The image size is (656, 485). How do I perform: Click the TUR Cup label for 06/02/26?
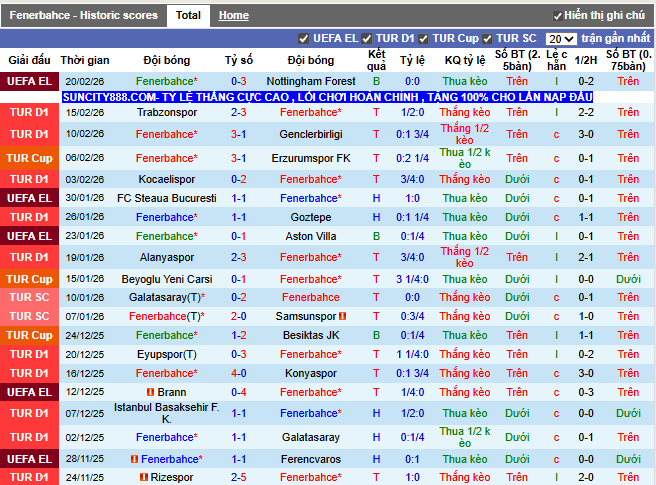pyautogui.click(x=29, y=158)
